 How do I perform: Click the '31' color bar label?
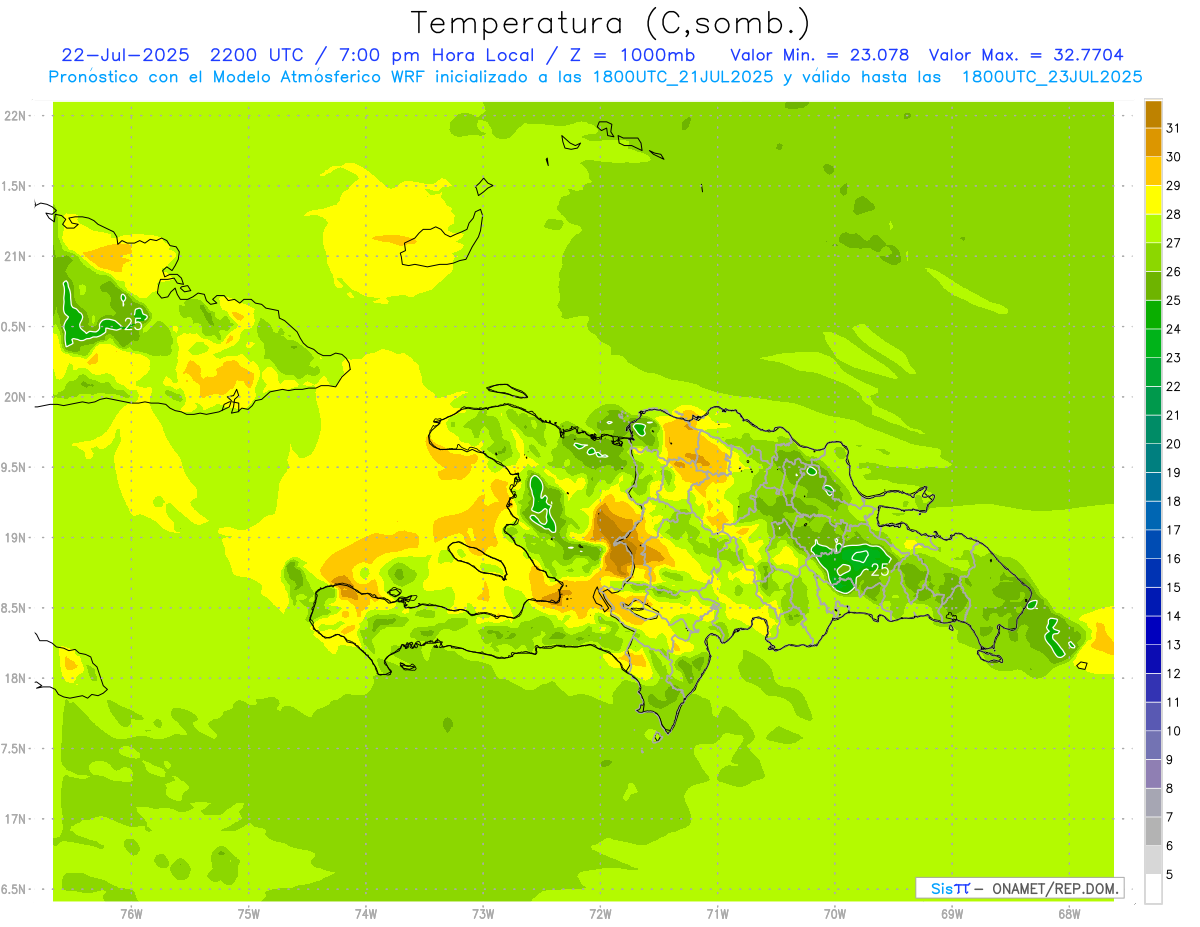click(1174, 128)
